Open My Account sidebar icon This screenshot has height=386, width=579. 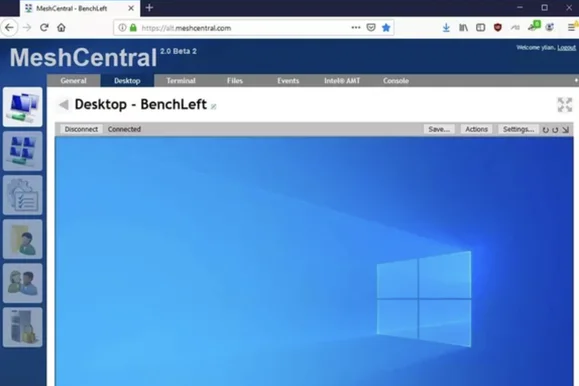[23, 239]
